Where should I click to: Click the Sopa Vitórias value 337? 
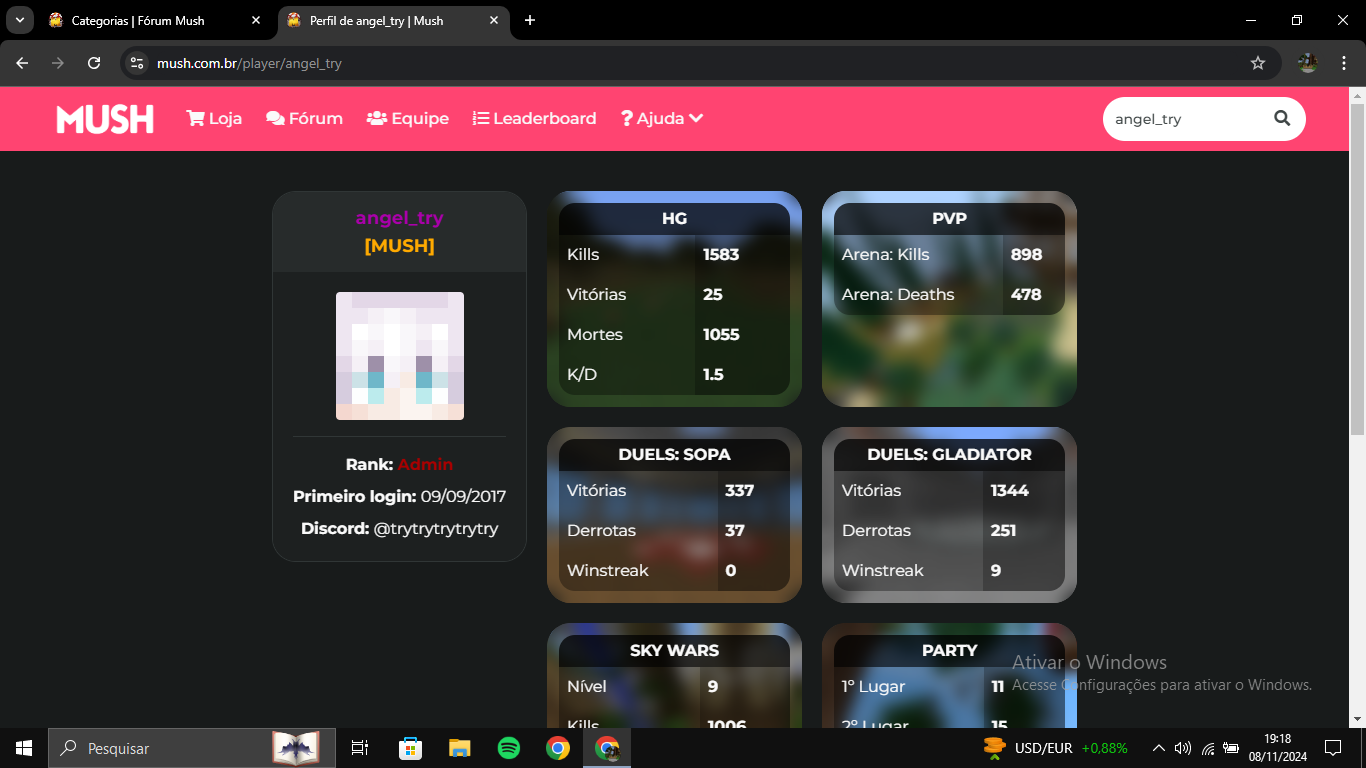pyautogui.click(x=739, y=490)
